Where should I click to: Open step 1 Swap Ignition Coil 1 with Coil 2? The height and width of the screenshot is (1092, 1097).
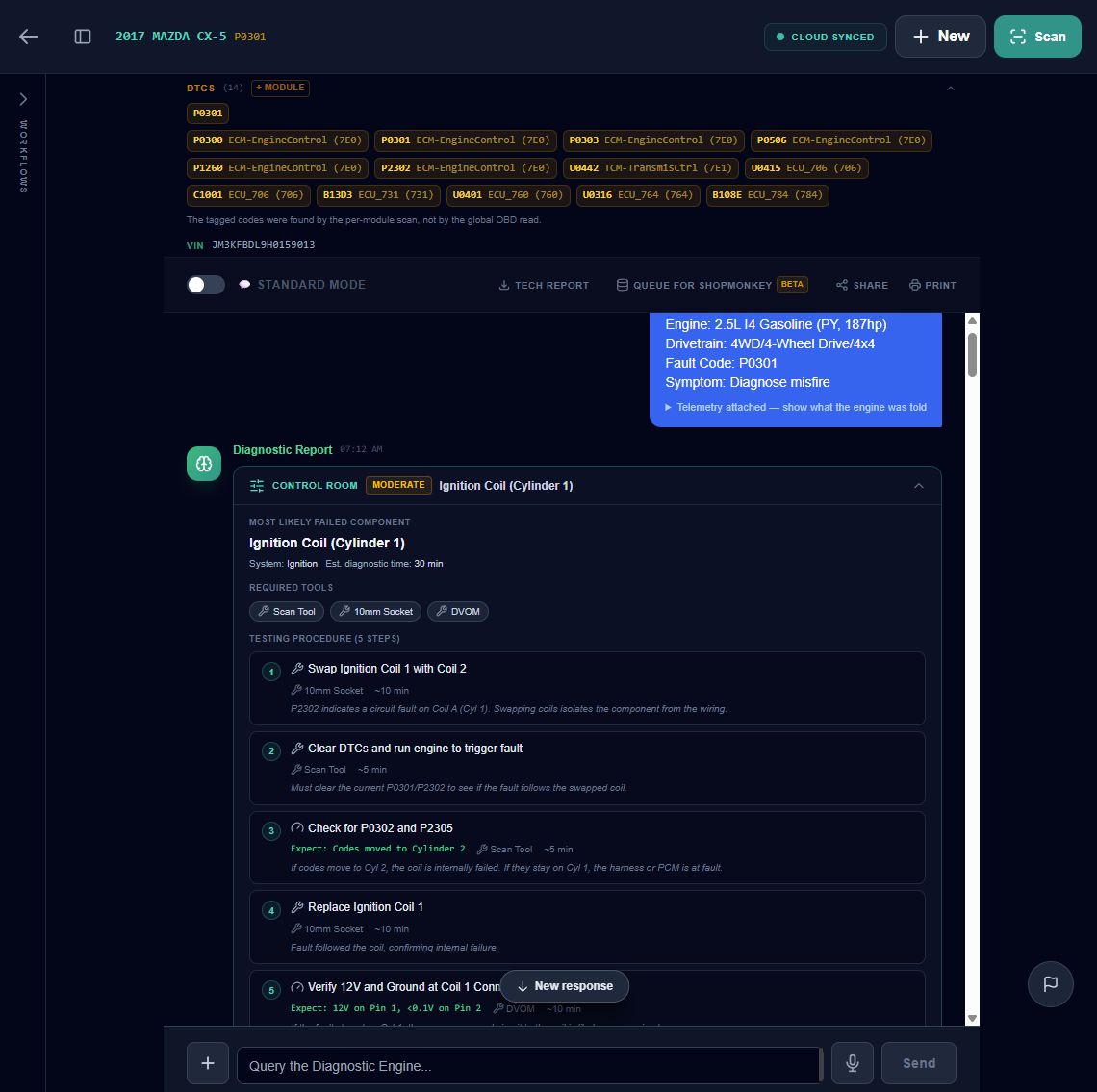pyautogui.click(x=587, y=688)
